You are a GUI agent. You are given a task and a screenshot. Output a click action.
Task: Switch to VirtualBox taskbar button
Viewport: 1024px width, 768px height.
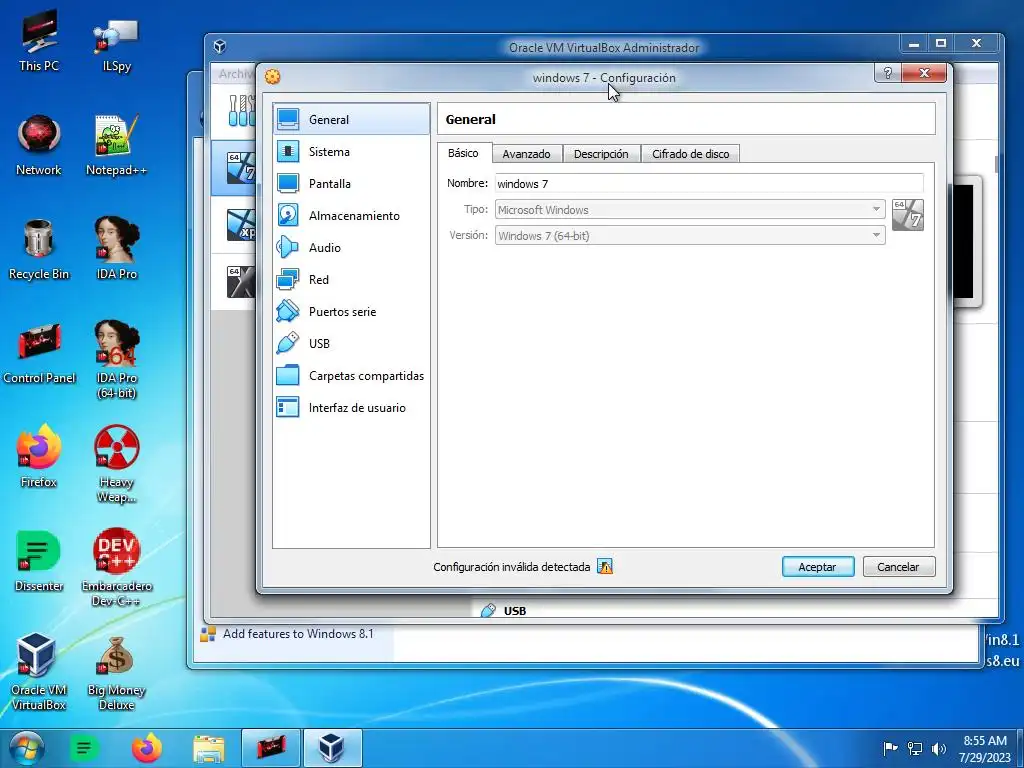(x=332, y=748)
